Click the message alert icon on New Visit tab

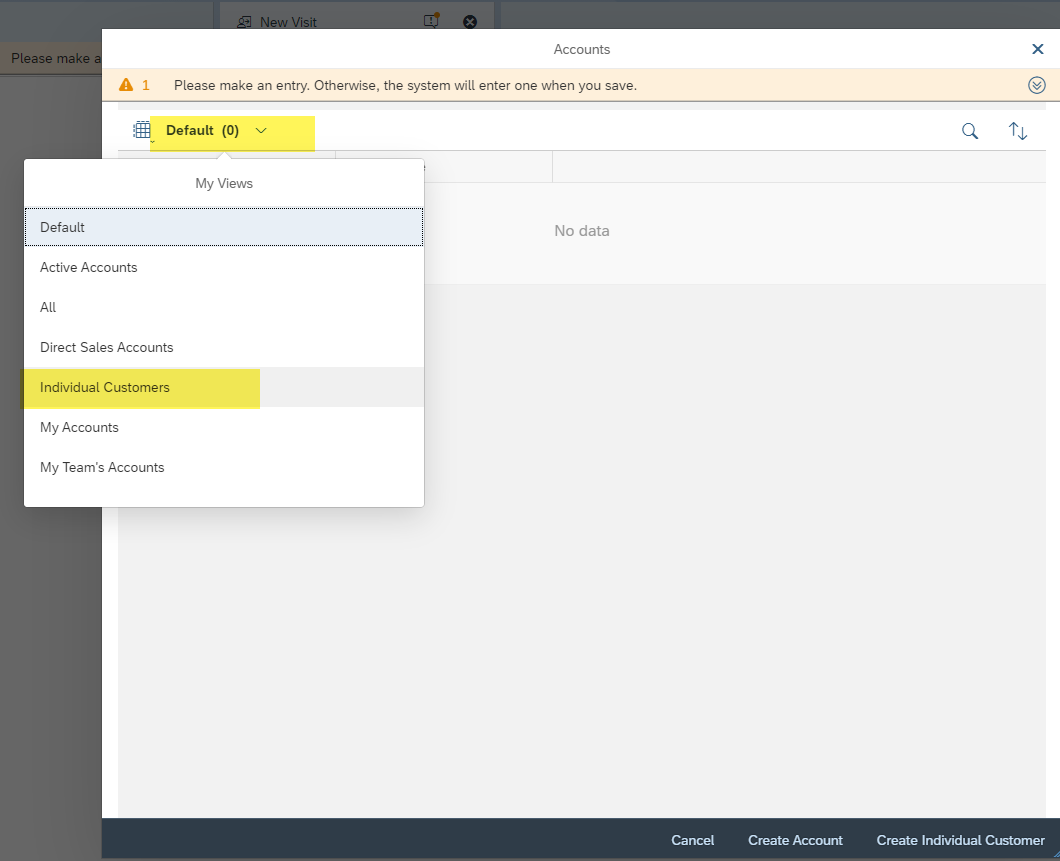pyautogui.click(x=431, y=21)
